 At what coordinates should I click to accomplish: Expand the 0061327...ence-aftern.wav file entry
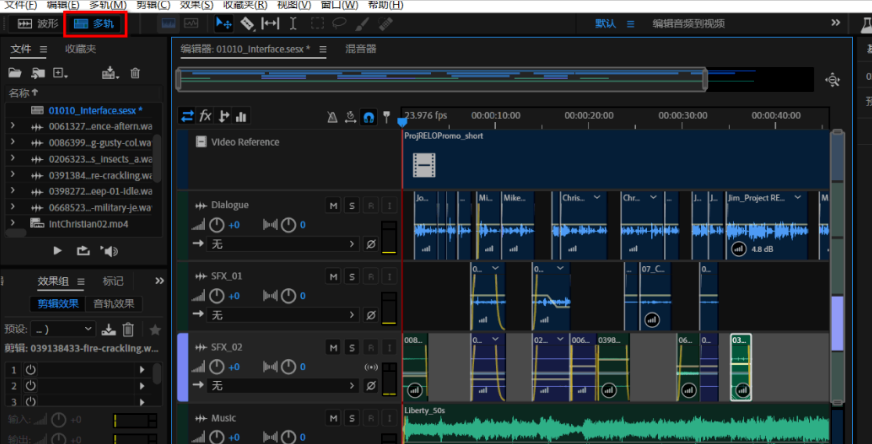(12, 126)
